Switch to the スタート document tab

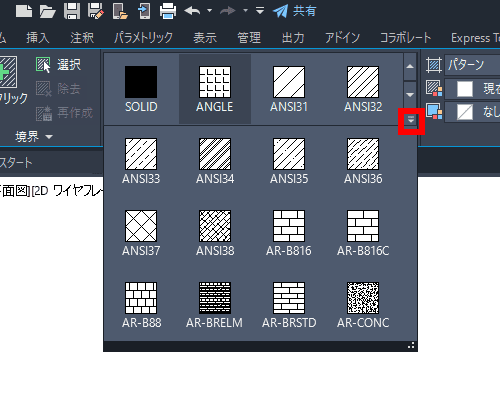(x=16, y=163)
